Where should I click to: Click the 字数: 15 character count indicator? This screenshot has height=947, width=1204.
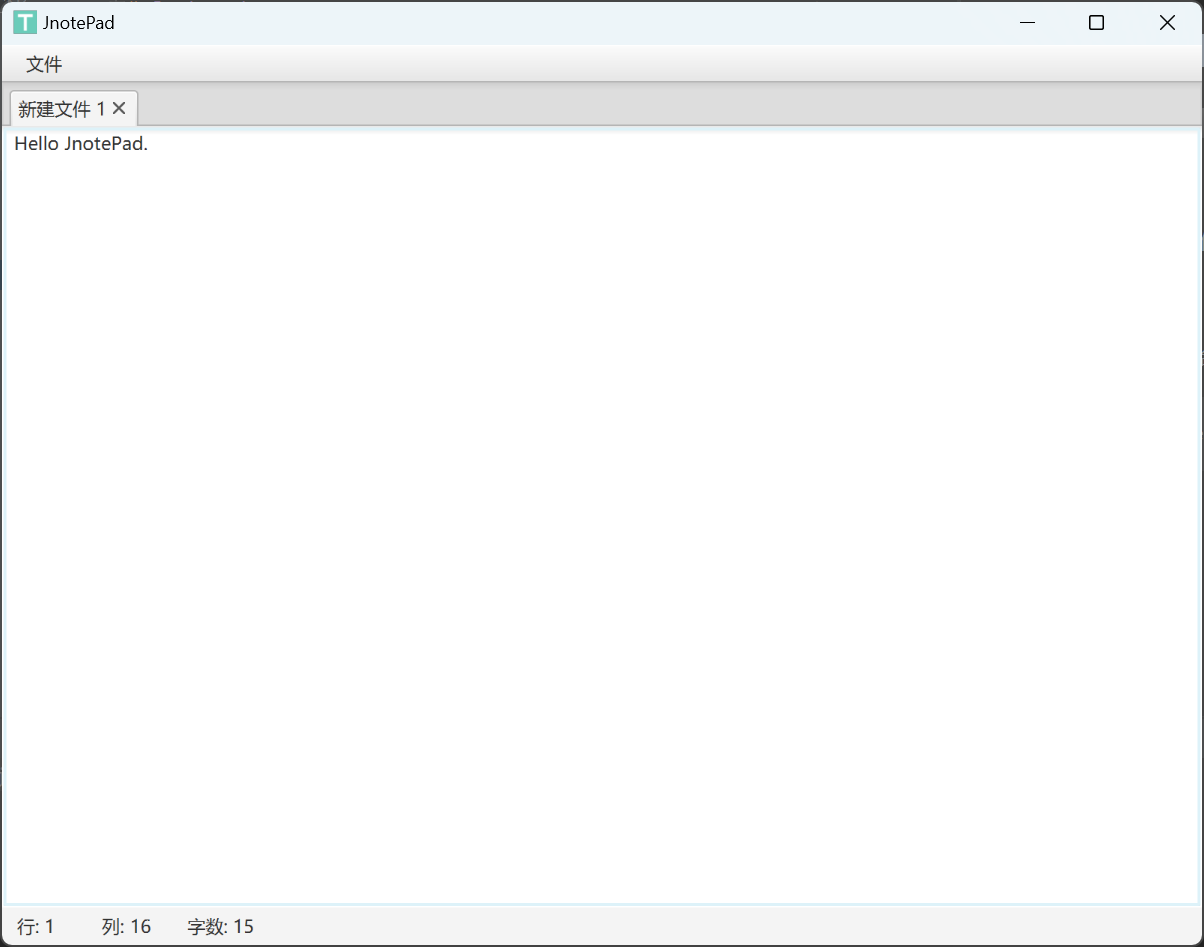[220, 926]
